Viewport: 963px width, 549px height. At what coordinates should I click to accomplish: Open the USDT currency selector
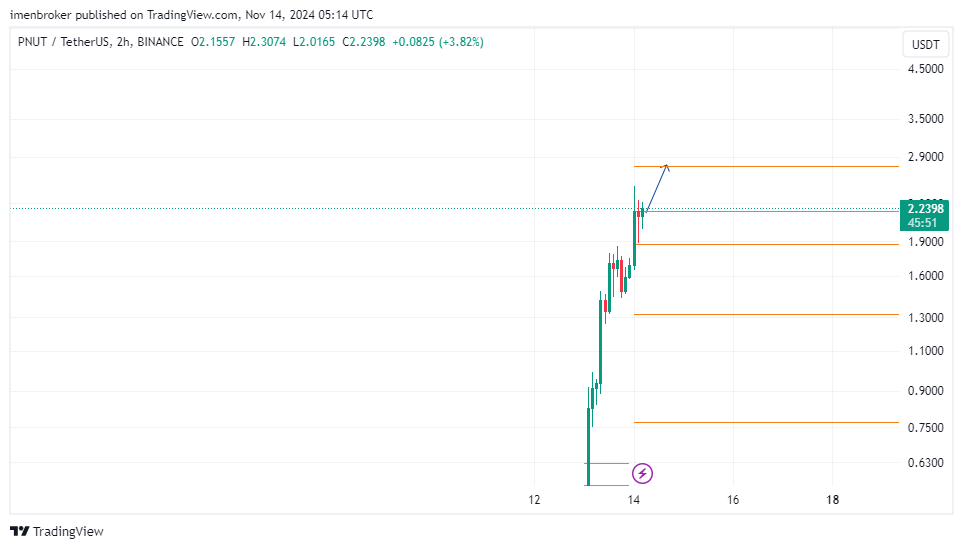(923, 45)
